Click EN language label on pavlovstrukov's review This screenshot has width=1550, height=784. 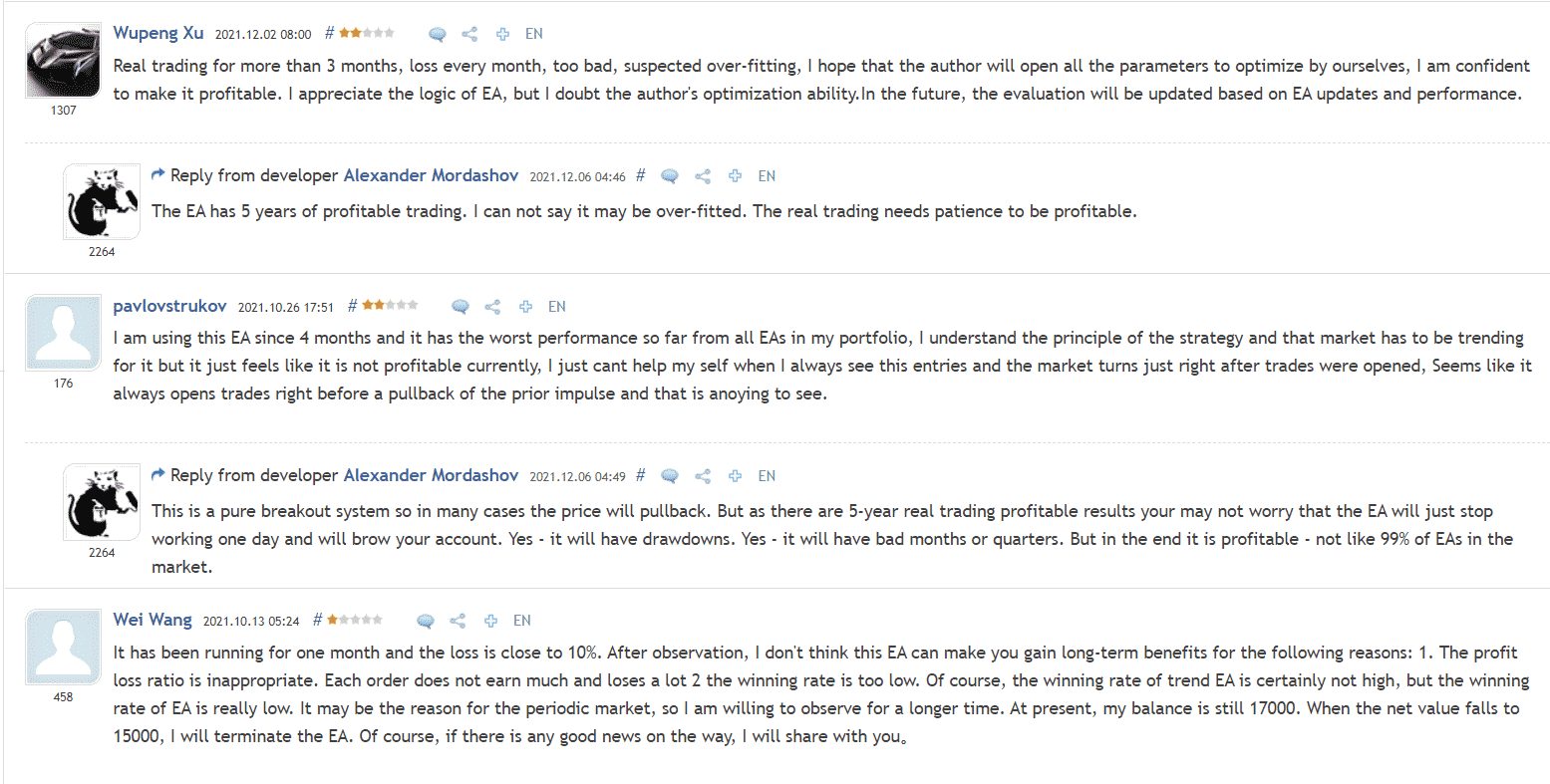click(557, 307)
